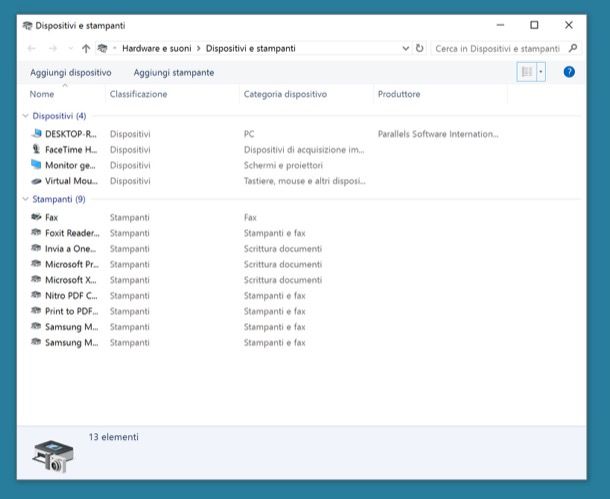
Task: Click the Print to PDF... printer icon
Action: pyautogui.click(x=36, y=310)
